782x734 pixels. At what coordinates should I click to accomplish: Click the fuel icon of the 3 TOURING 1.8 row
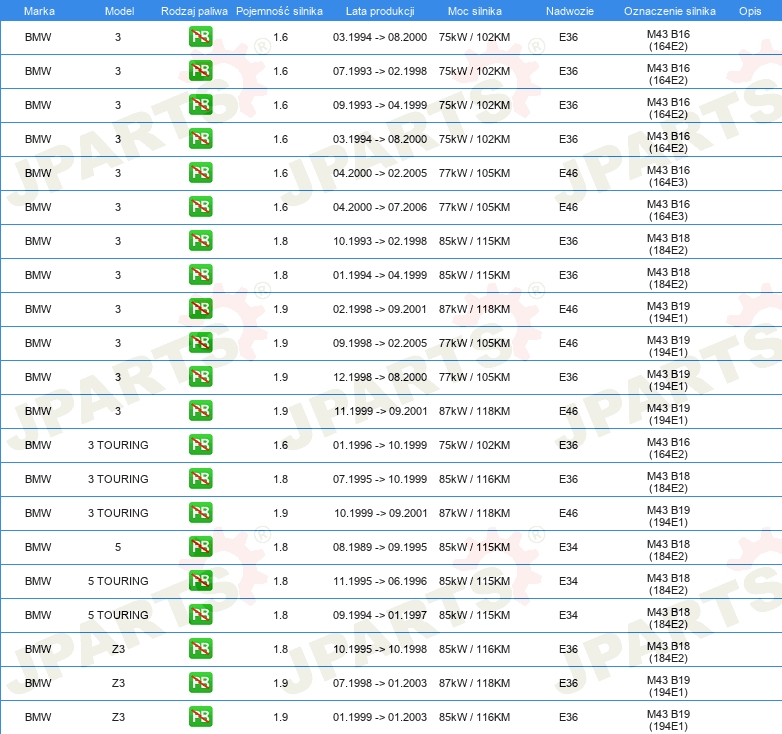coord(200,478)
